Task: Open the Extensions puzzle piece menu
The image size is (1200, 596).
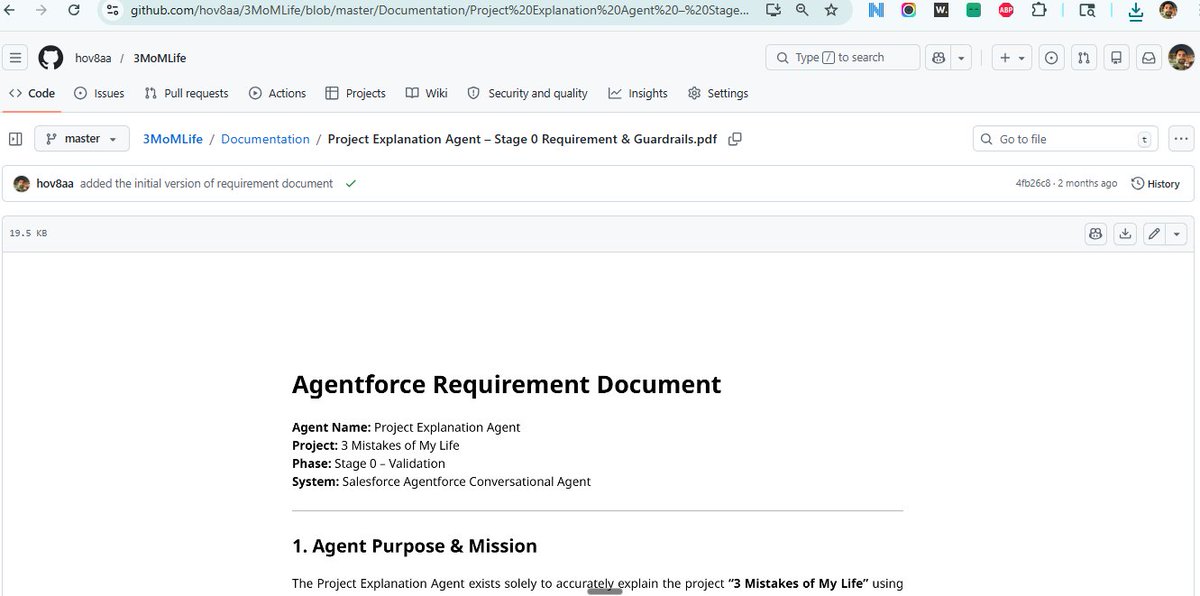Action: [x=1038, y=10]
